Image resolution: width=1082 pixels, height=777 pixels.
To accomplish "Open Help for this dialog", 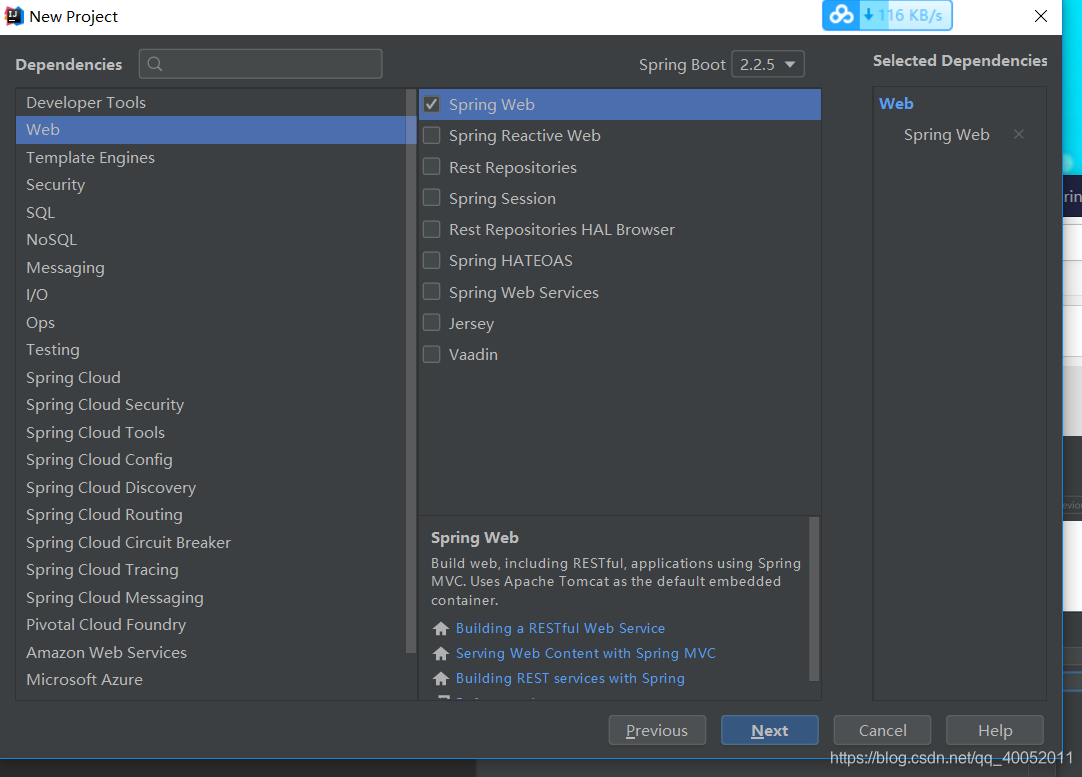I will tap(994, 730).
